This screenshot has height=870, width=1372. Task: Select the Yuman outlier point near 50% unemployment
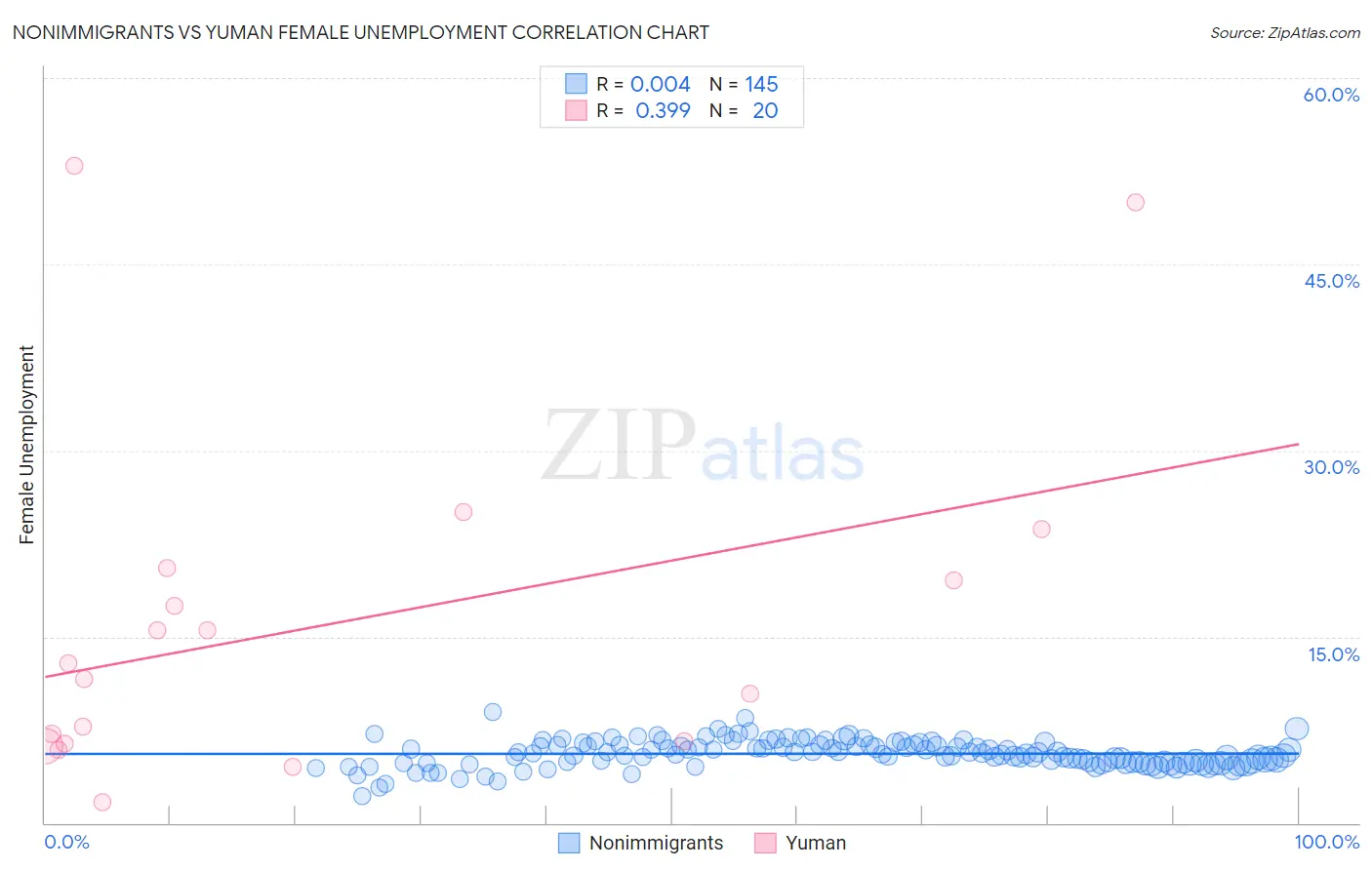(1135, 203)
